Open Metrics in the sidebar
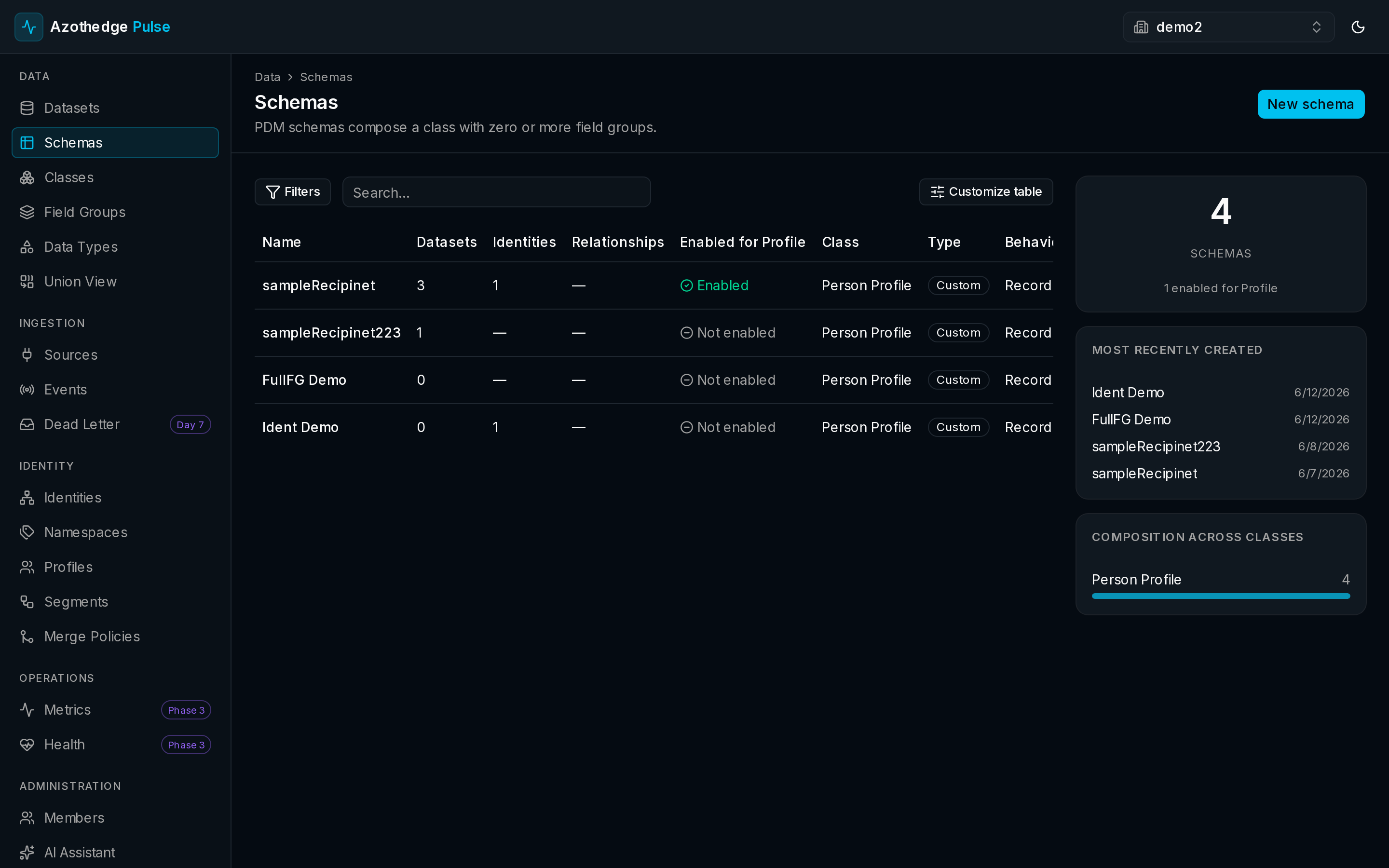The height and width of the screenshot is (868, 1389). point(115,710)
